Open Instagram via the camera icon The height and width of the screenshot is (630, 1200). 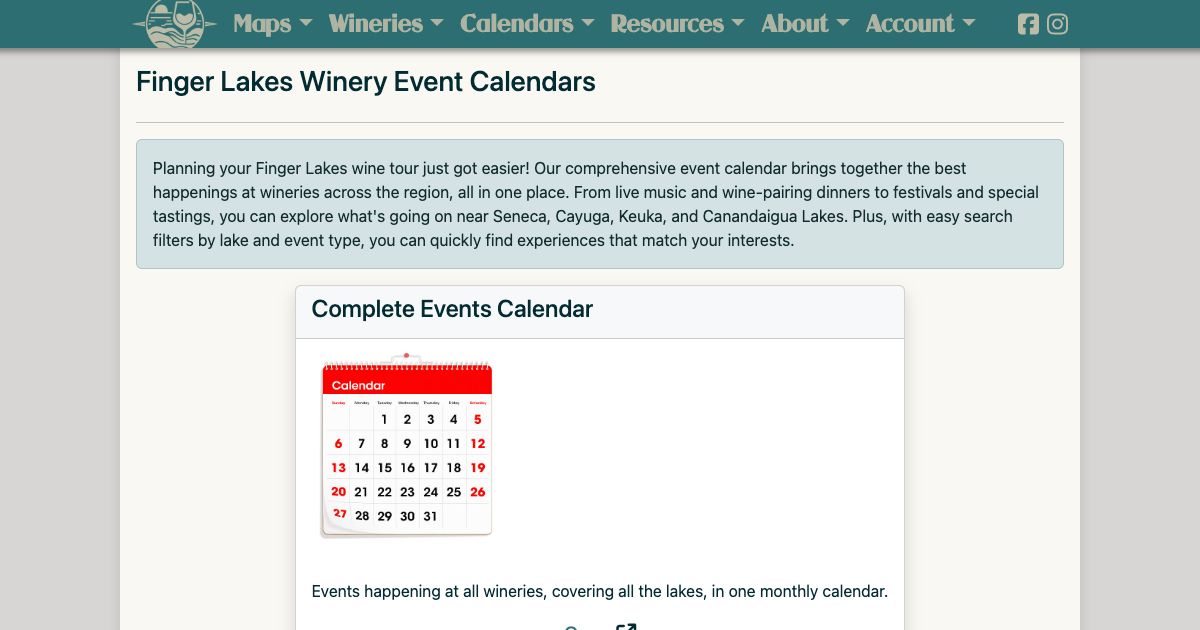[1058, 24]
